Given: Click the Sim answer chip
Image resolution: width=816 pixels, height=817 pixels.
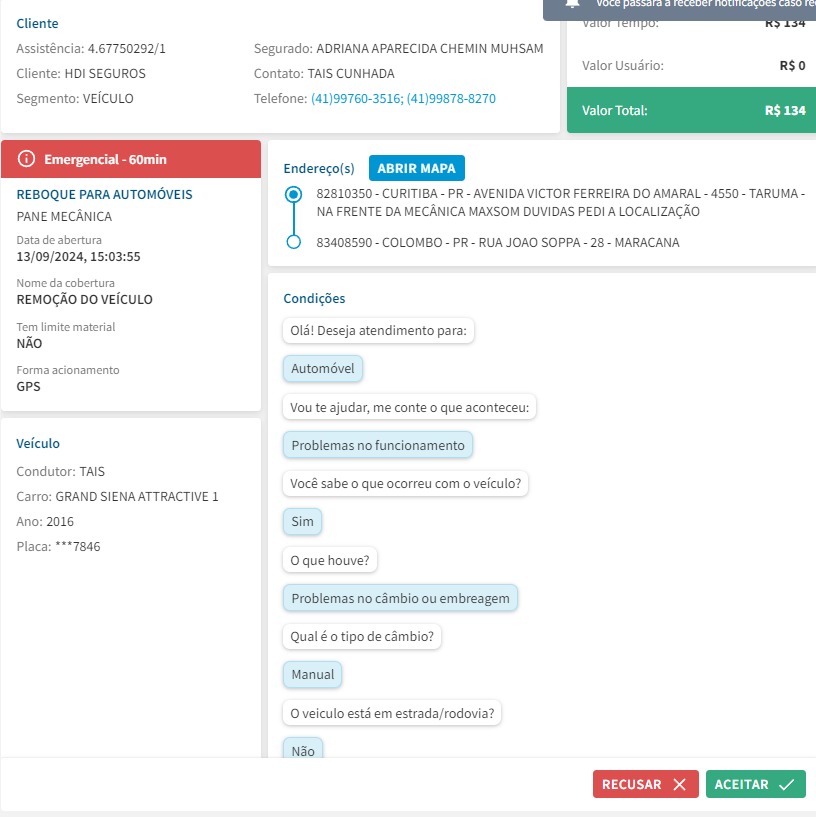Looking at the screenshot, I should point(302,522).
